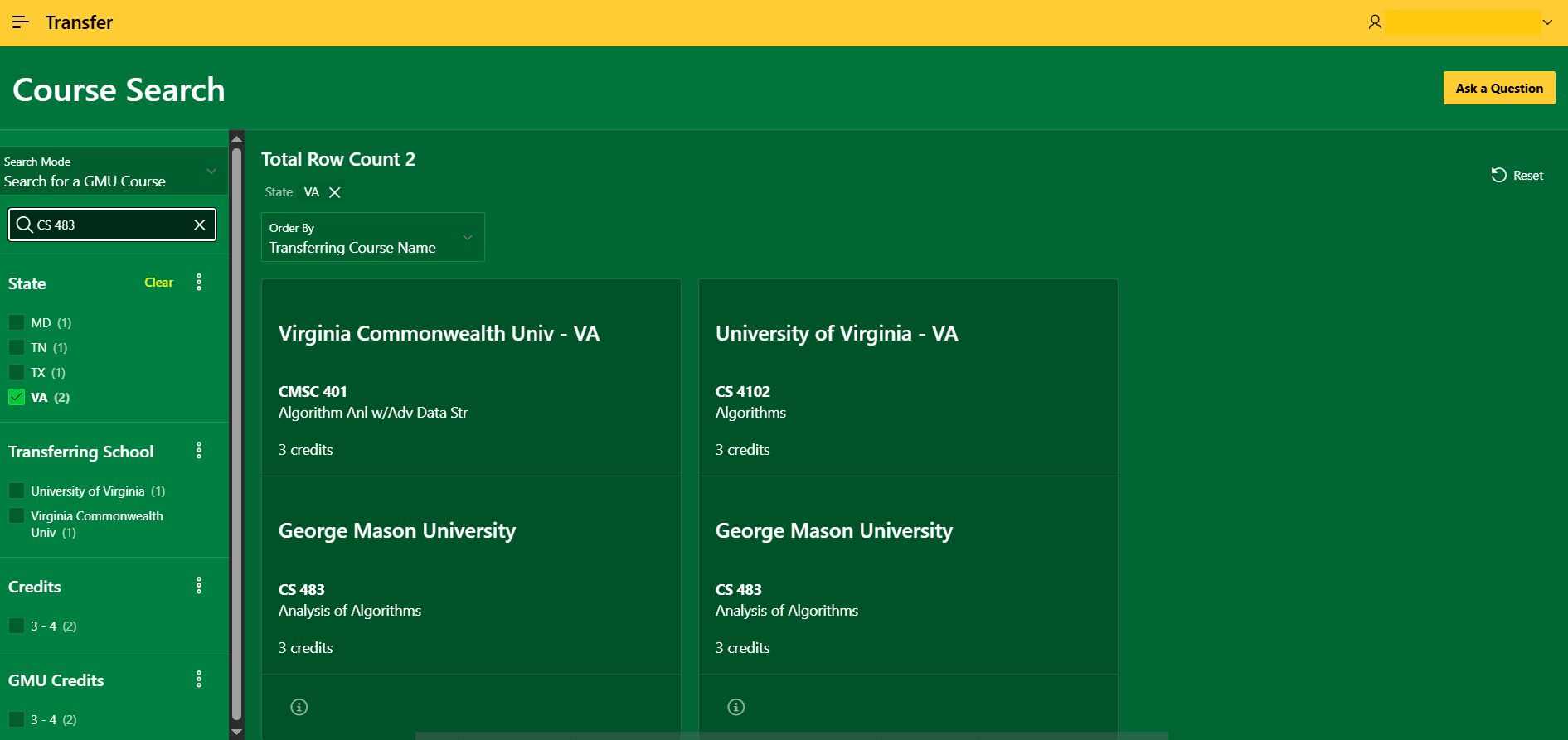1568x740 pixels.
Task: Click into the course search field
Action: coord(113,225)
